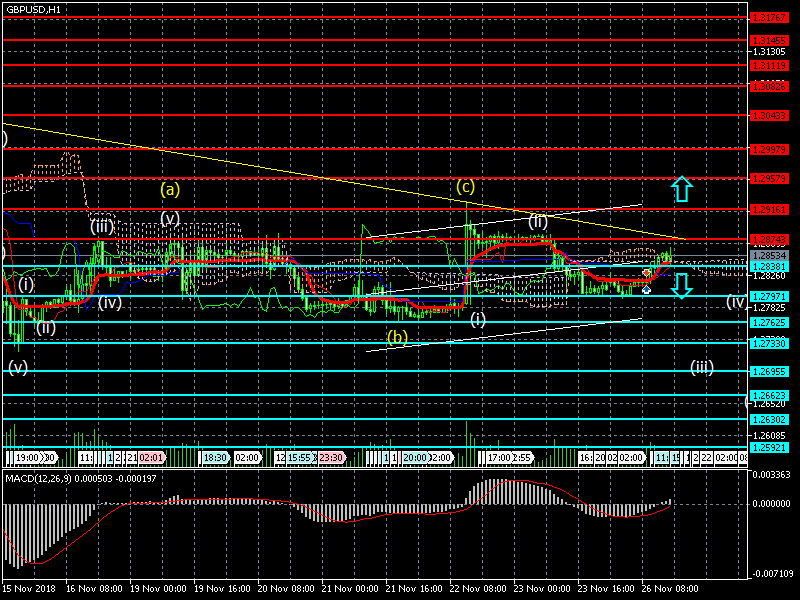Click the 23 Nov 16:00 time label
Viewport: 800px width, 600px height.
[606, 588]
